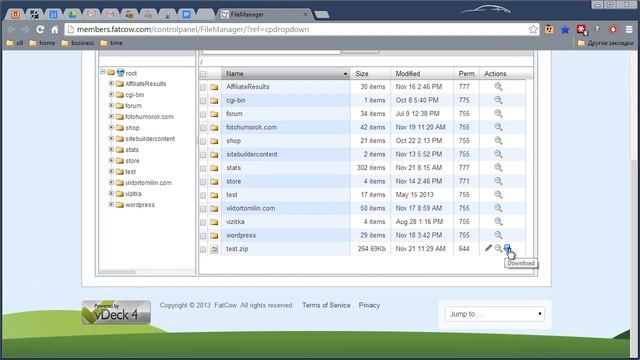Image resolution: width=640 pixels, height=360 pixels.
Task: Click the magnifier icon in store row
Action: pos(498,181)
